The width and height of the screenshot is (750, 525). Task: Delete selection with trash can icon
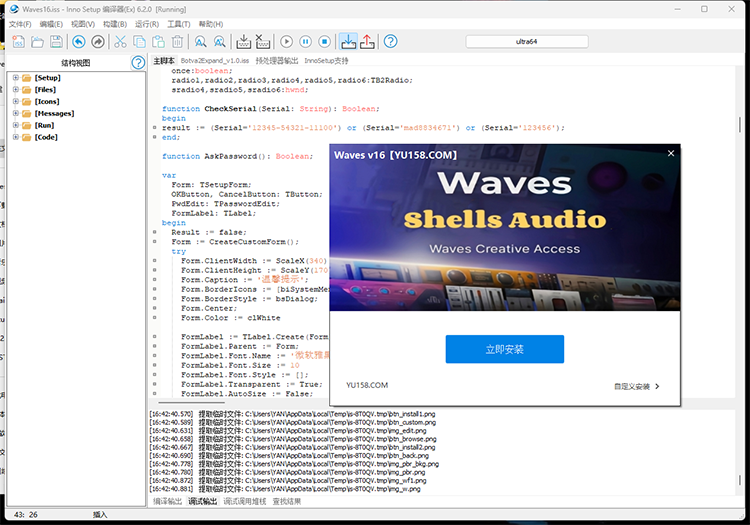click(177, 42)
